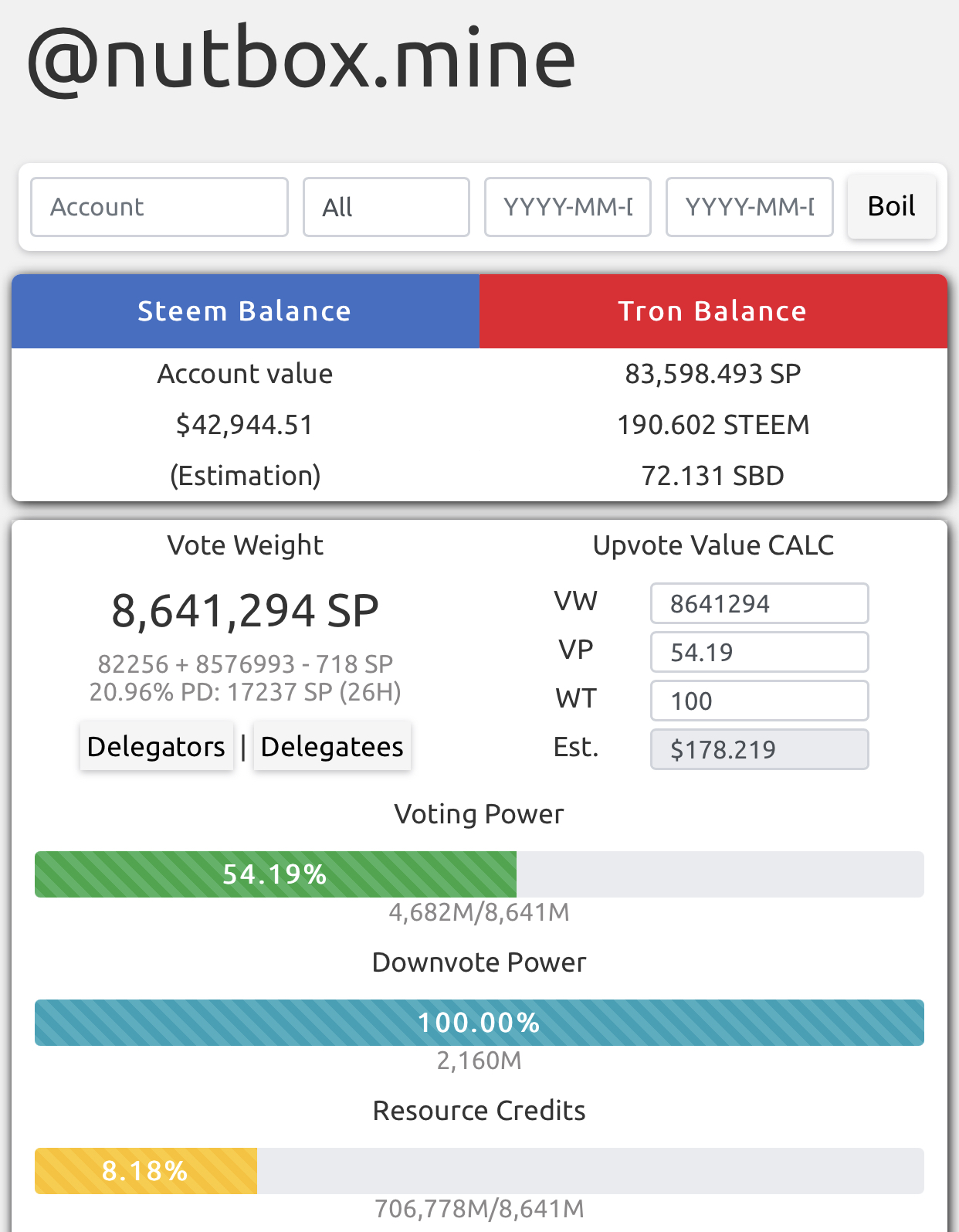
Task: Click the (Estimation) label
Action: pos(246,476)
